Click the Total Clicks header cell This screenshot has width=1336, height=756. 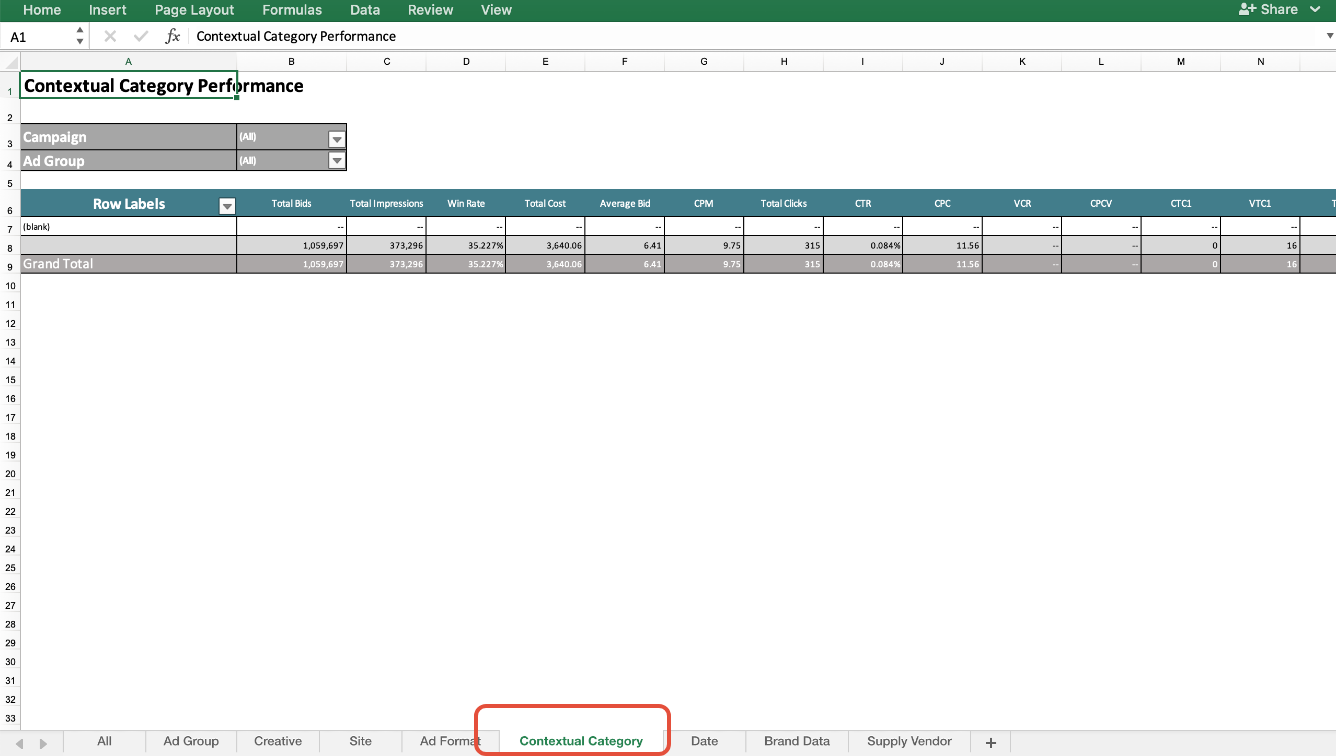pyautogui.click(x=784, y=203)
